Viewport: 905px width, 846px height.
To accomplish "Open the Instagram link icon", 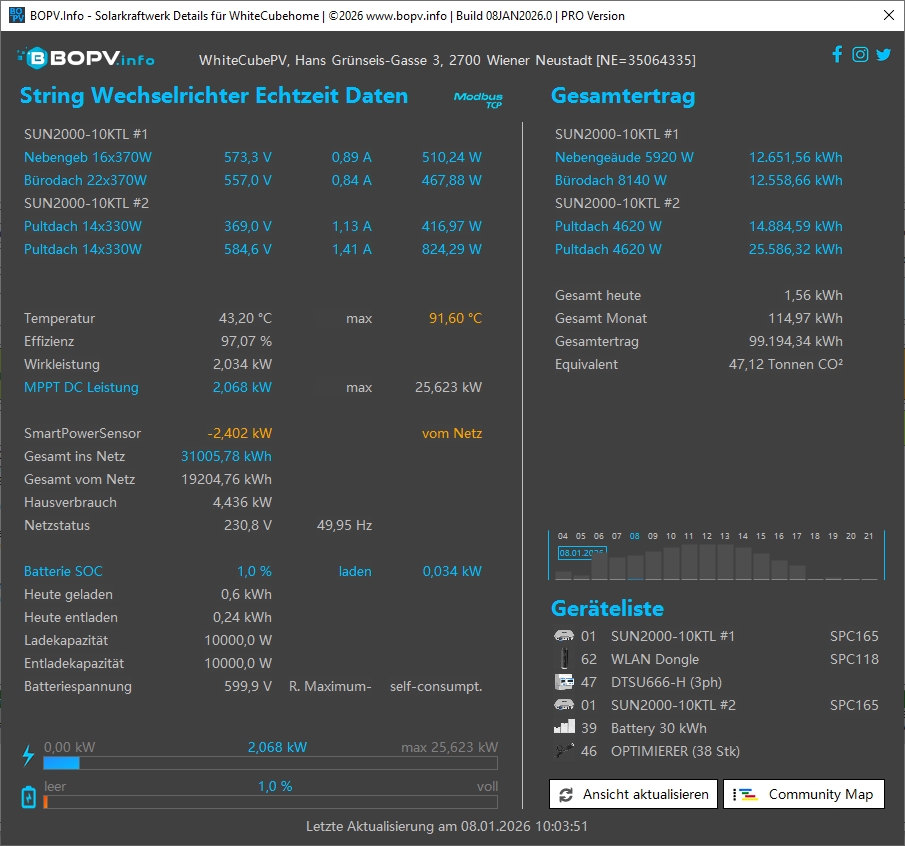I will (x=860, y=55).
